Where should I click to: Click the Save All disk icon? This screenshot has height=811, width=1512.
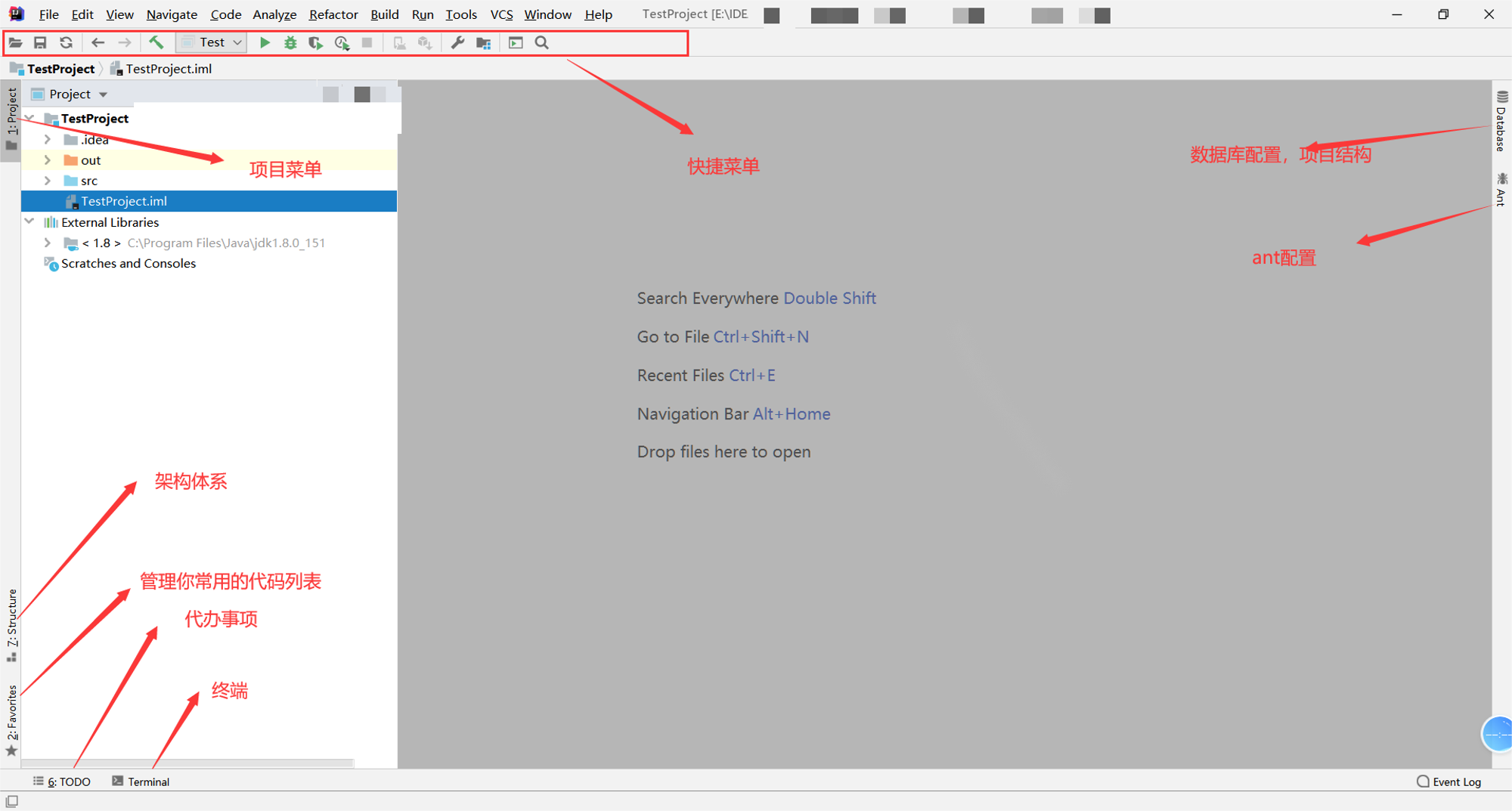coord(40,43)
